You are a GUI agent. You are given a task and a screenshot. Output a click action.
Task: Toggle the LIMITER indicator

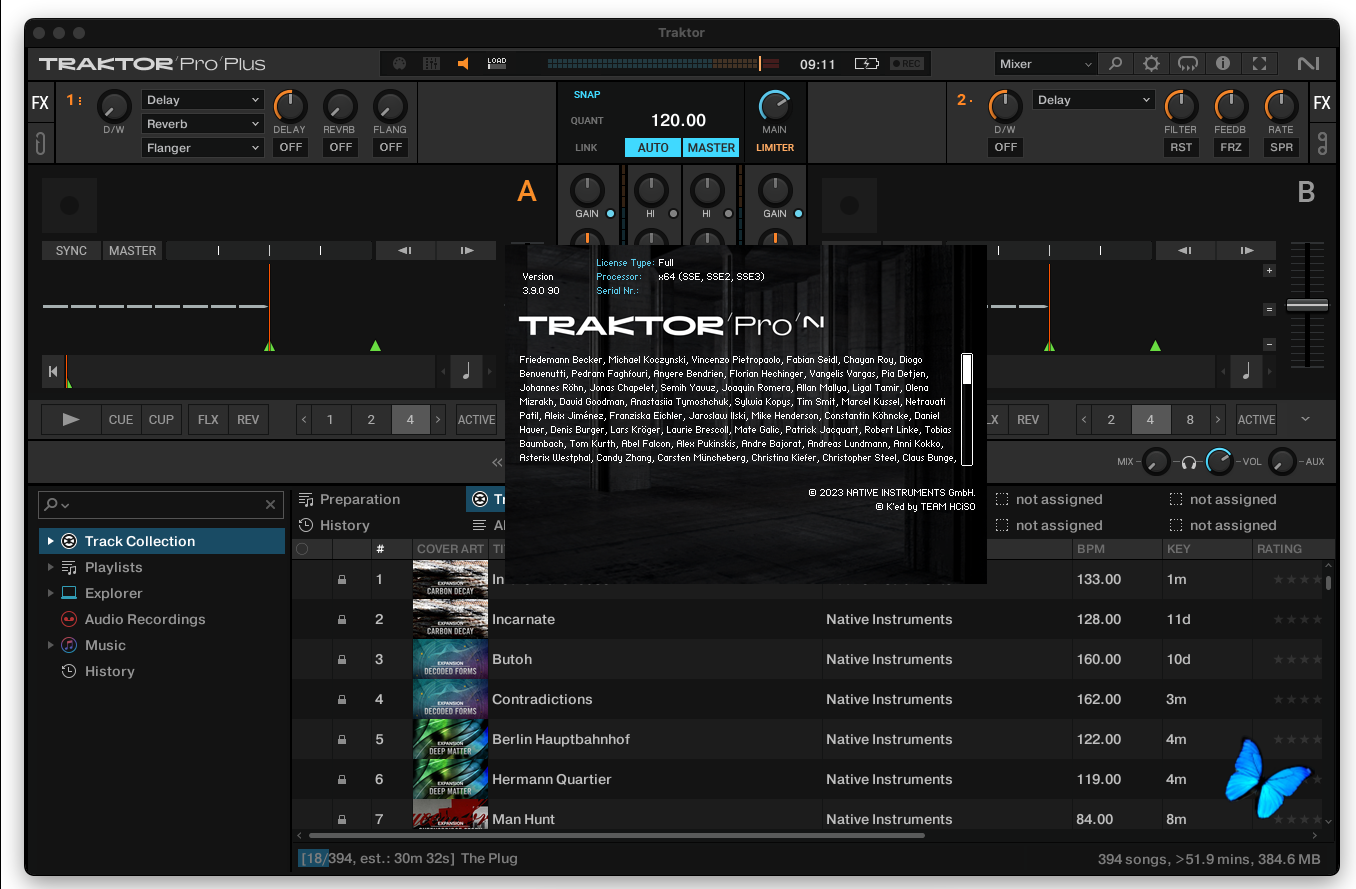click(775, 147)
